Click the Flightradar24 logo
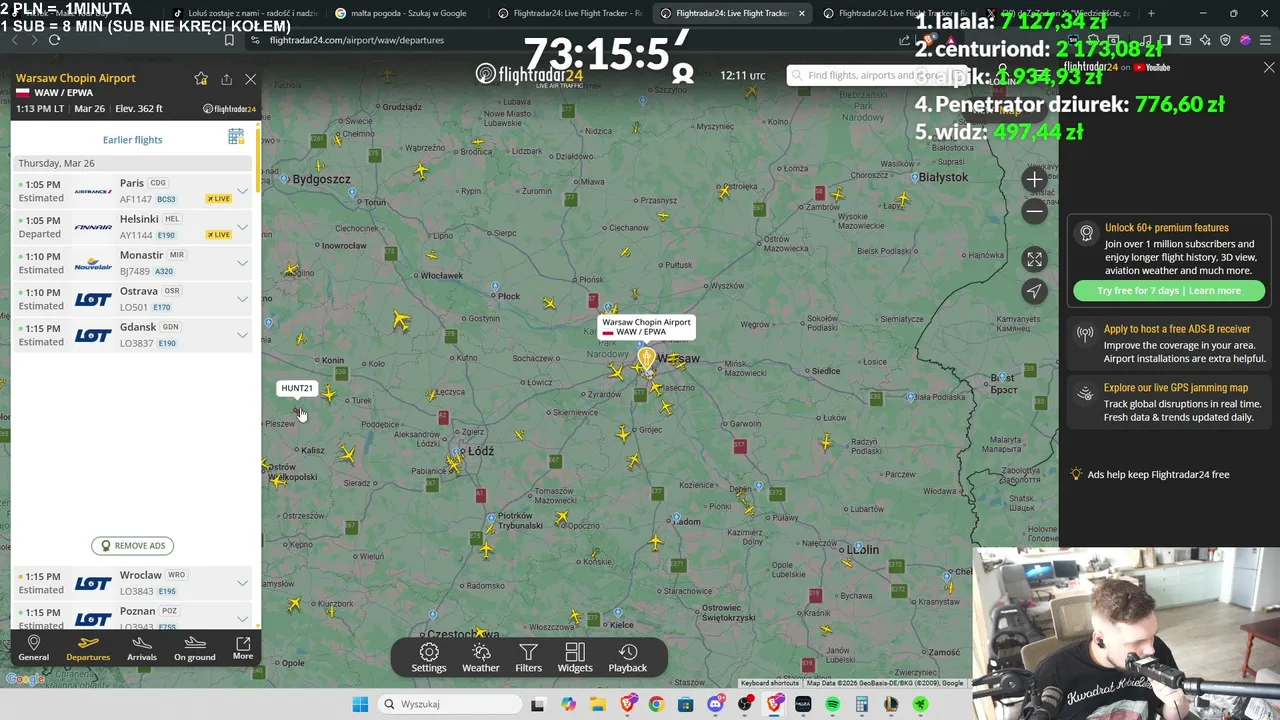The height and width of the screenshot is (720, 1280). pyautogui.click(x=529, y=75)
